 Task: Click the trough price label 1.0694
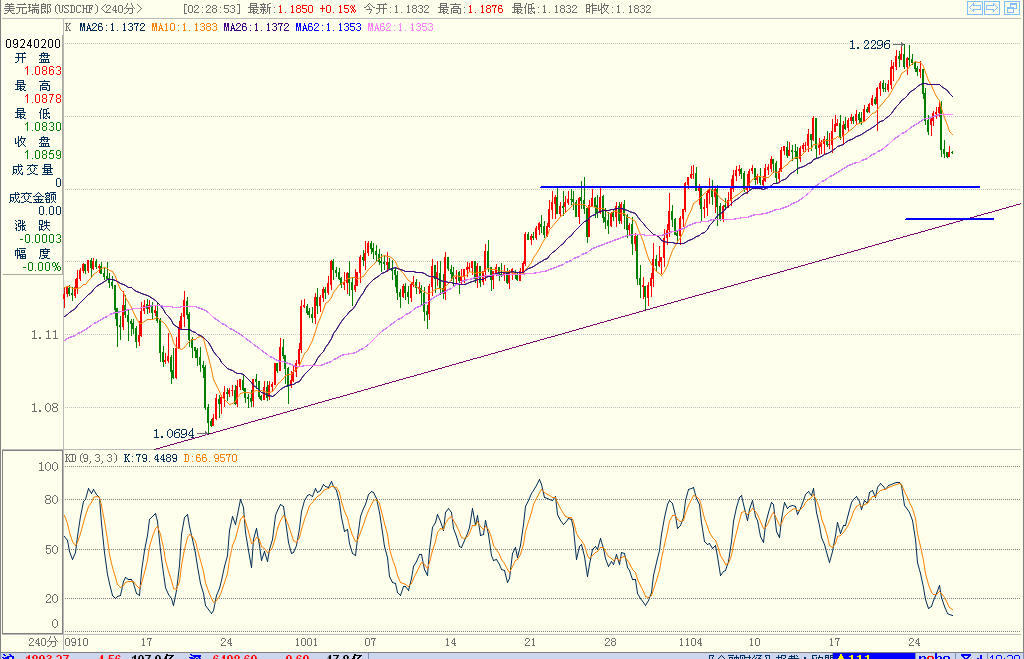tap(174, 434)
